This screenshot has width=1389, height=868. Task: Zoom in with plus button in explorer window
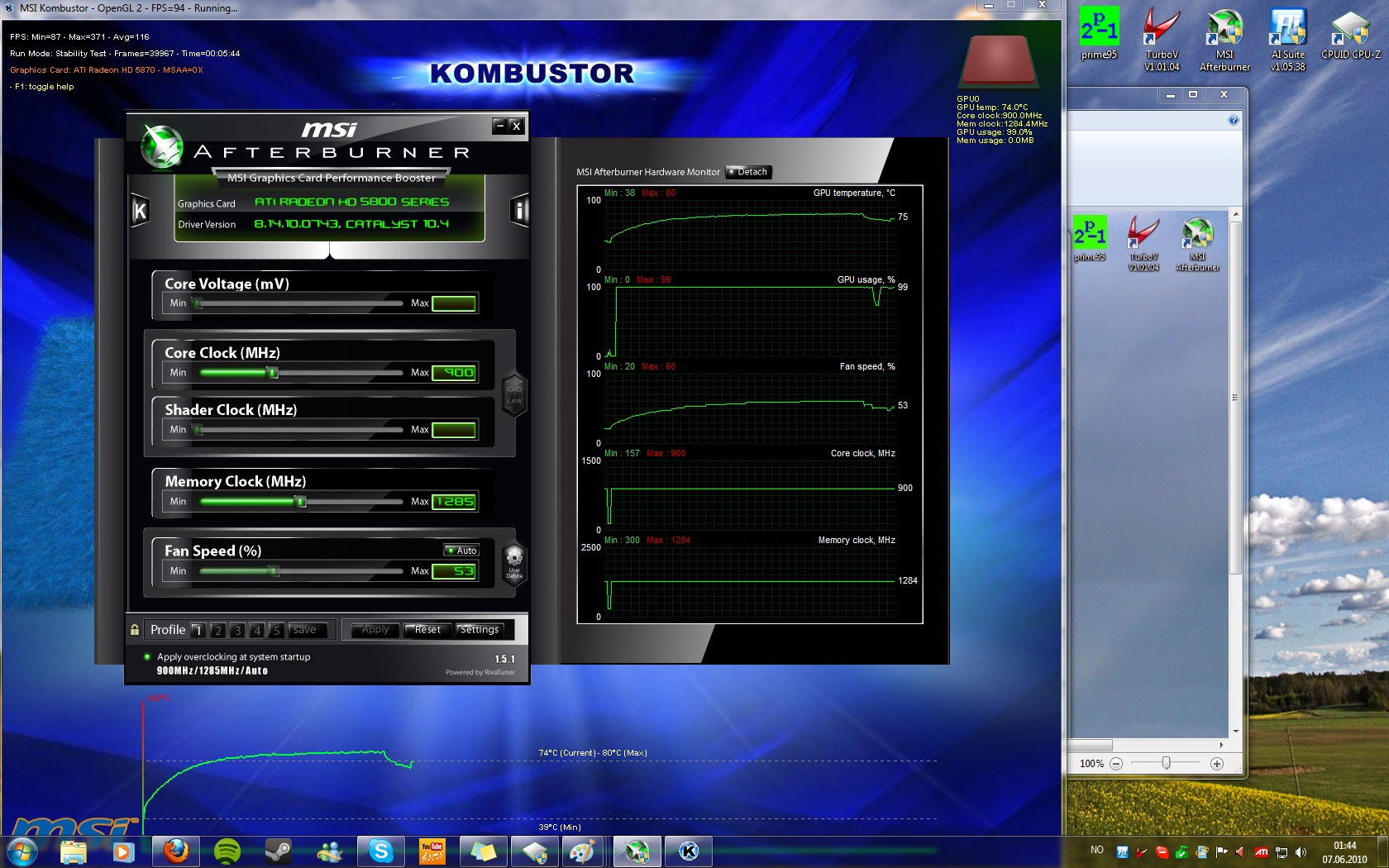click(x=1216, y=764)
